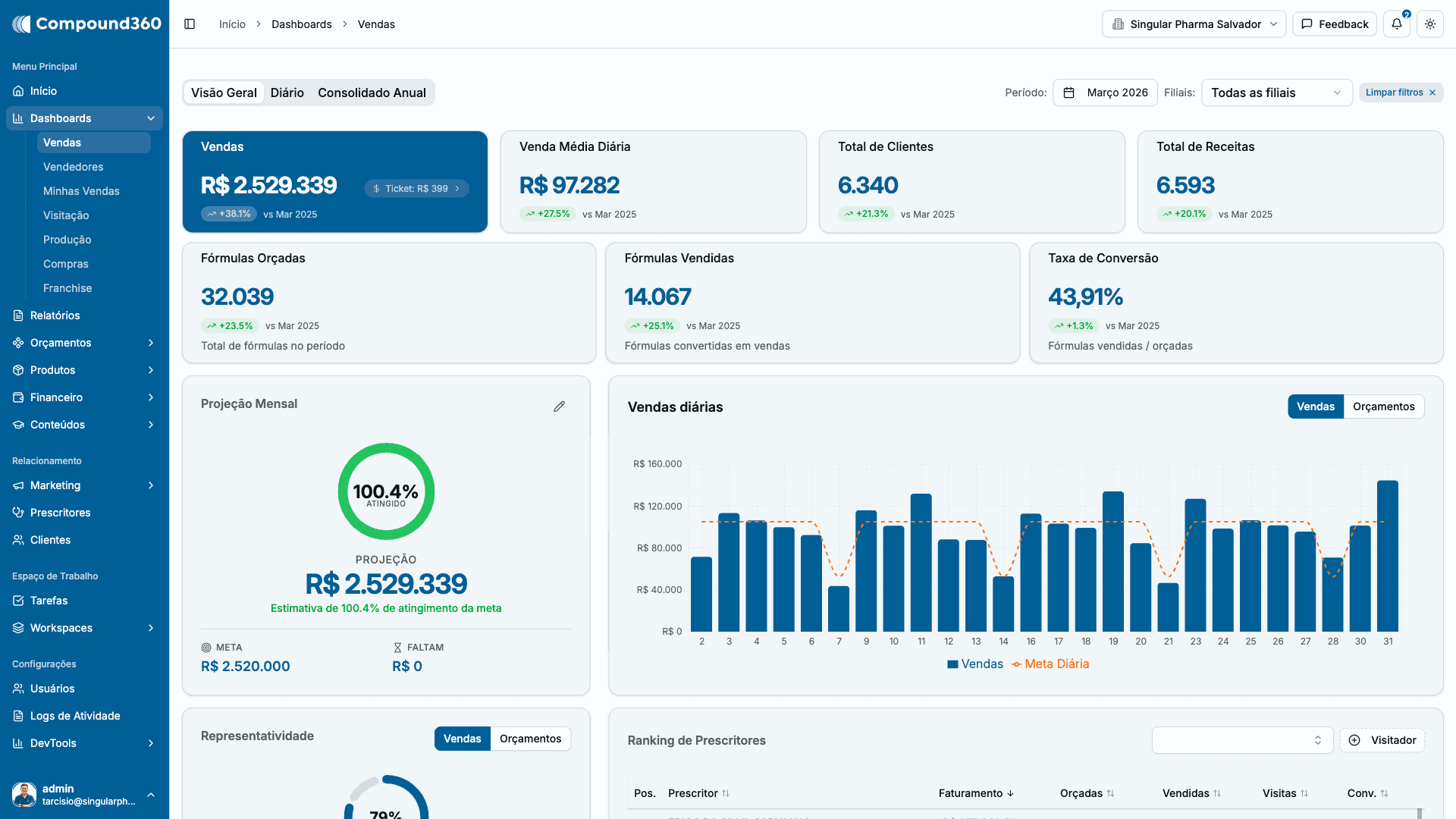The width and height of the screenshot is (1456, 819).
Task: Sort by Prescritor column arrows
Action: coord(726,793)
